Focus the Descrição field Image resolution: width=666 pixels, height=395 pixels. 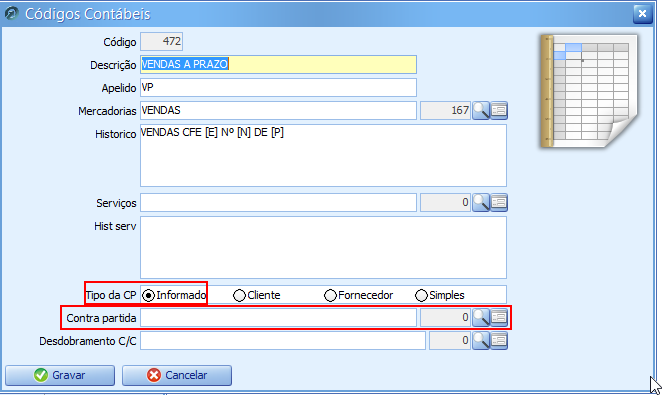(278, 65)
